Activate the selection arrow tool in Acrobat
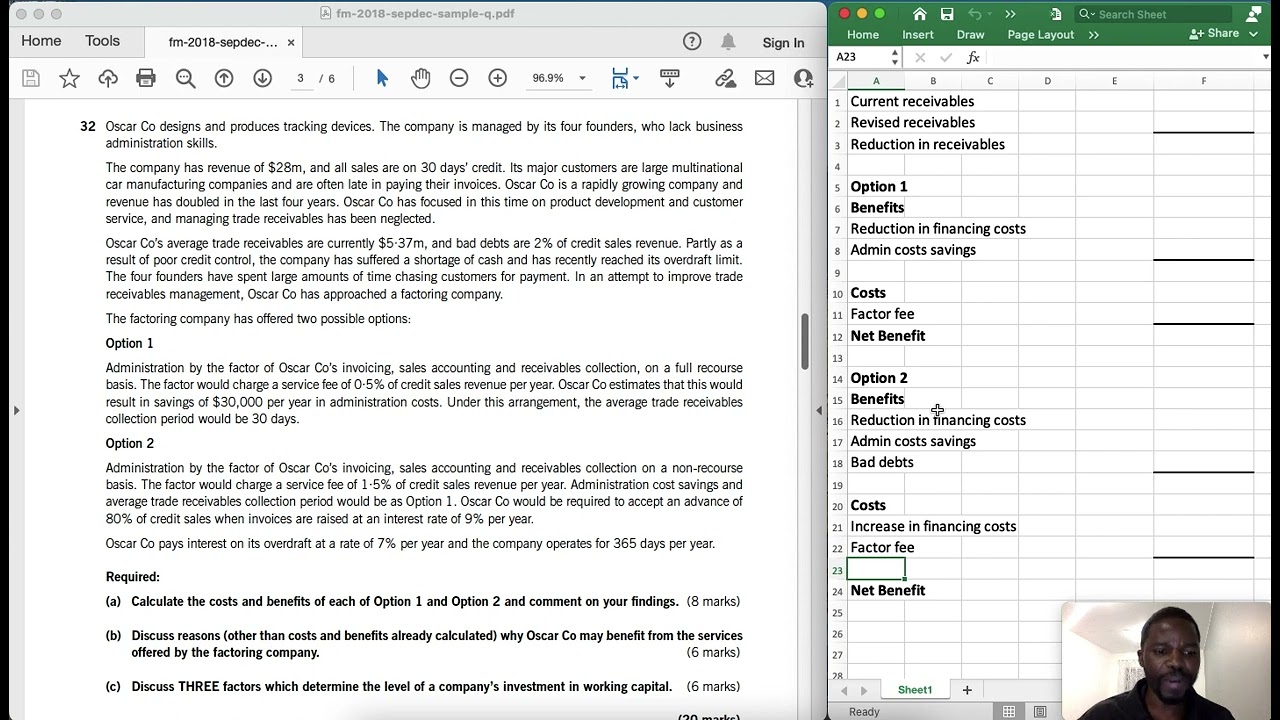Image resolution: width=1280 pixels, height=720 pixels. [x=381, y=78]
